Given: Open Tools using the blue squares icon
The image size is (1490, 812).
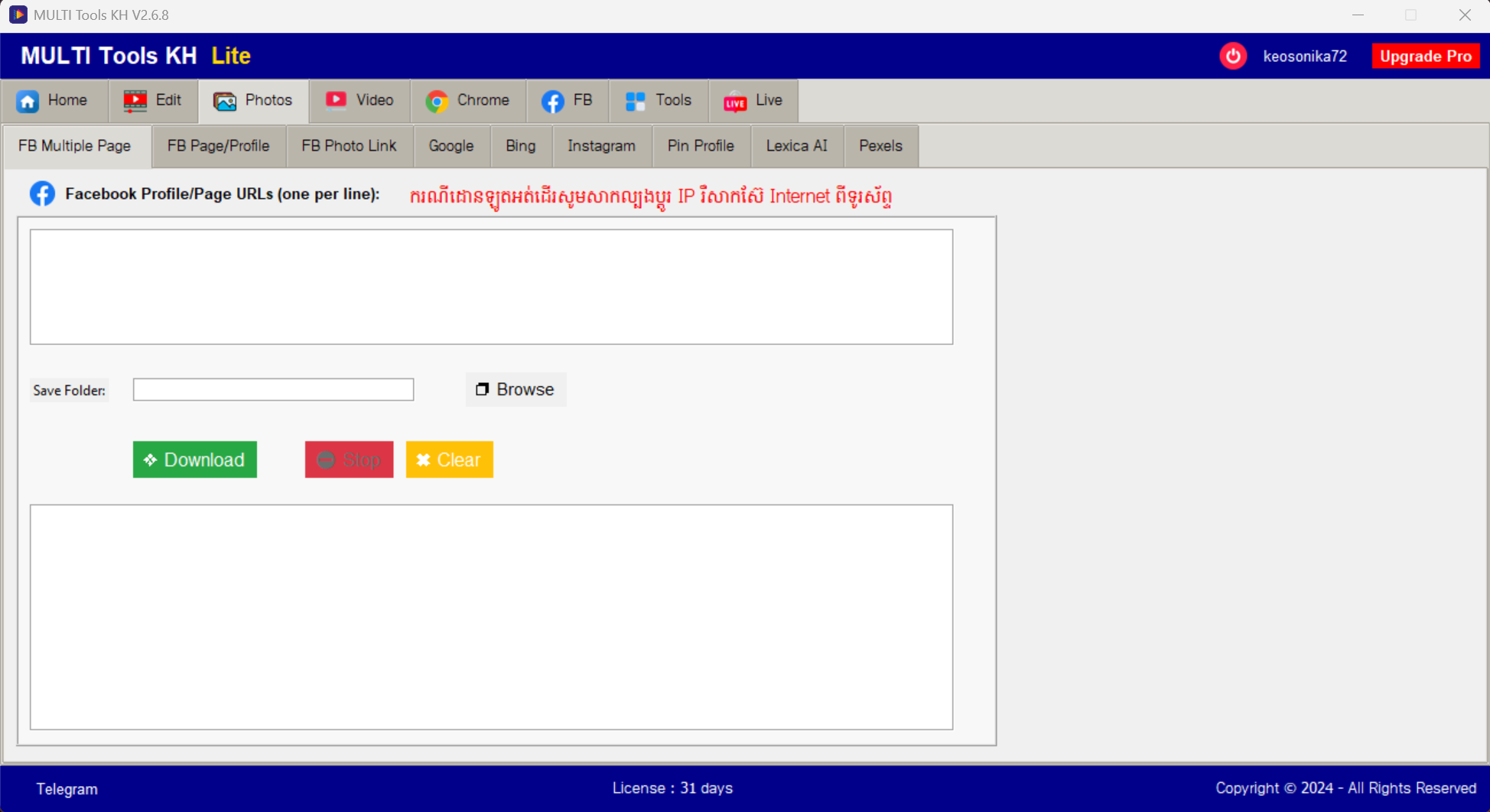Looking at the screenshot, I should [x=634, y=100].
